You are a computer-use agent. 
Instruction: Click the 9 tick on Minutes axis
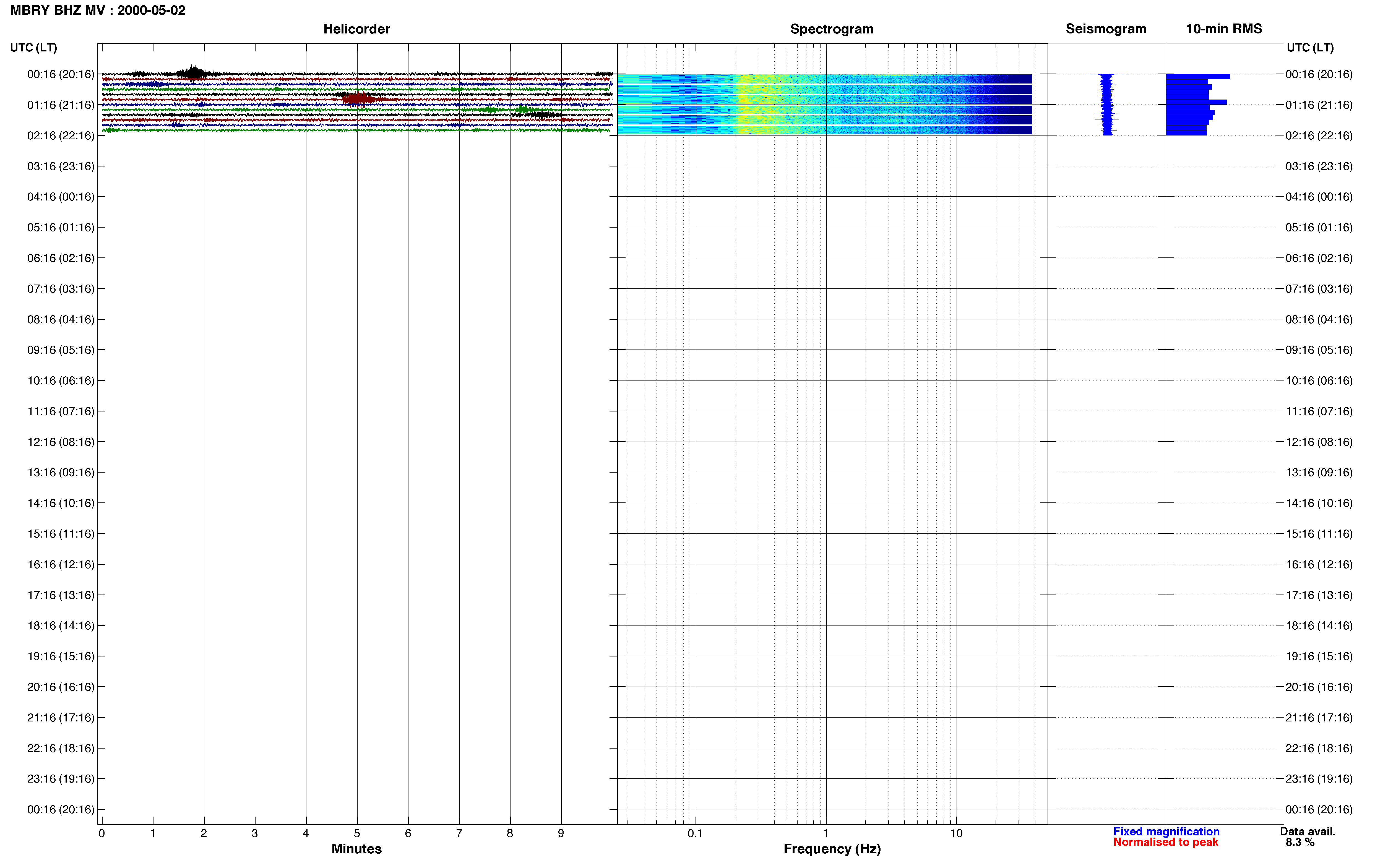coord(561,833)
